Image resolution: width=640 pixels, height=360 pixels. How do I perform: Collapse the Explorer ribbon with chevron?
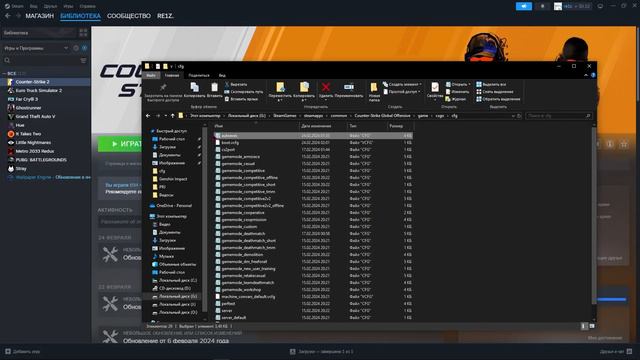pyautogui.click(x=586, y=75)
